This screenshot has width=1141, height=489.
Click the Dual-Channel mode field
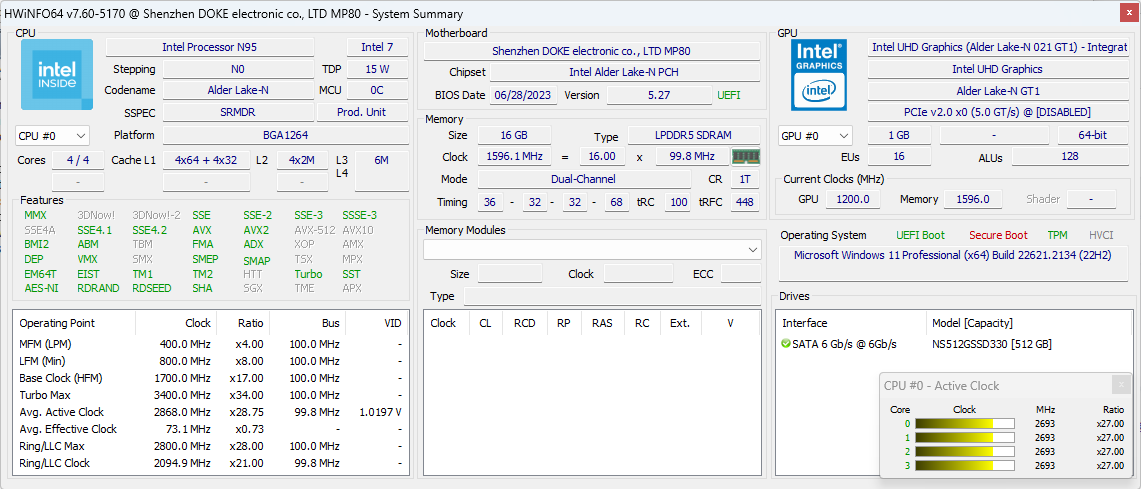click(584, 179)
